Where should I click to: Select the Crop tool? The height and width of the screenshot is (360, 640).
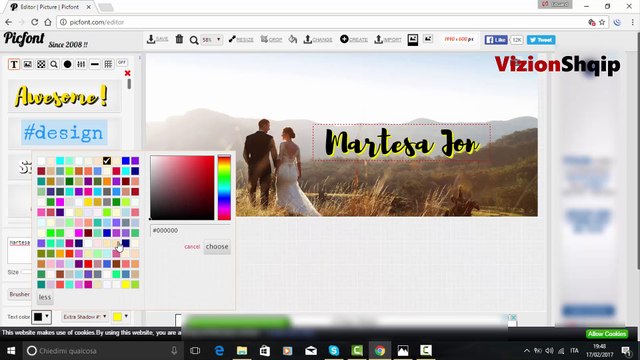click(271, 39)
